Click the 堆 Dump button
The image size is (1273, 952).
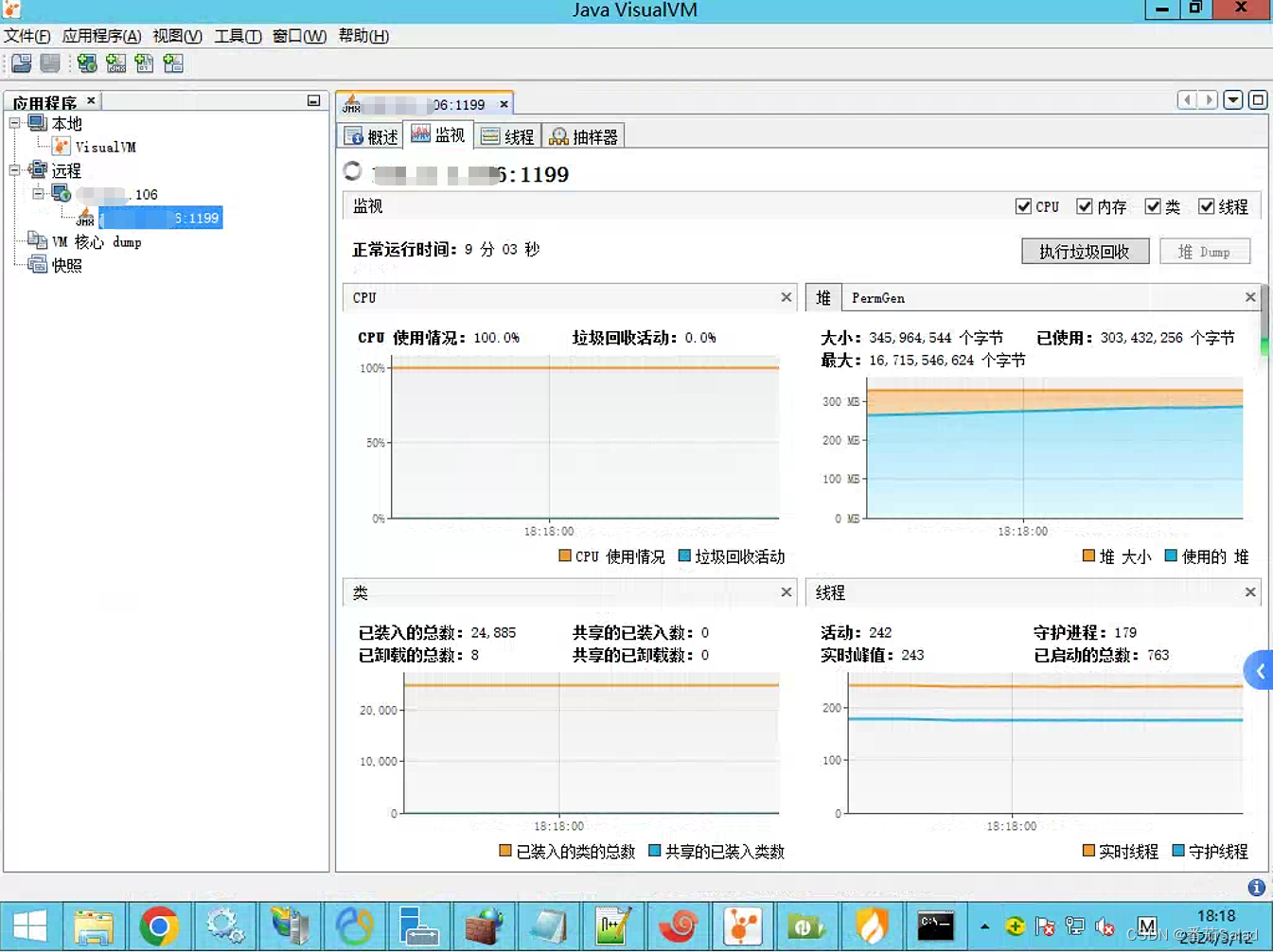pos(1205,251)
